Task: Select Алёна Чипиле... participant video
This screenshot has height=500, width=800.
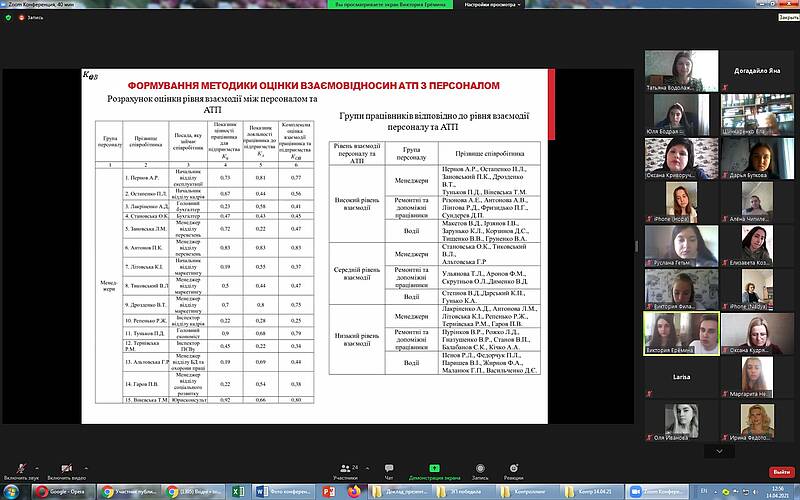Action: [757, 202]
